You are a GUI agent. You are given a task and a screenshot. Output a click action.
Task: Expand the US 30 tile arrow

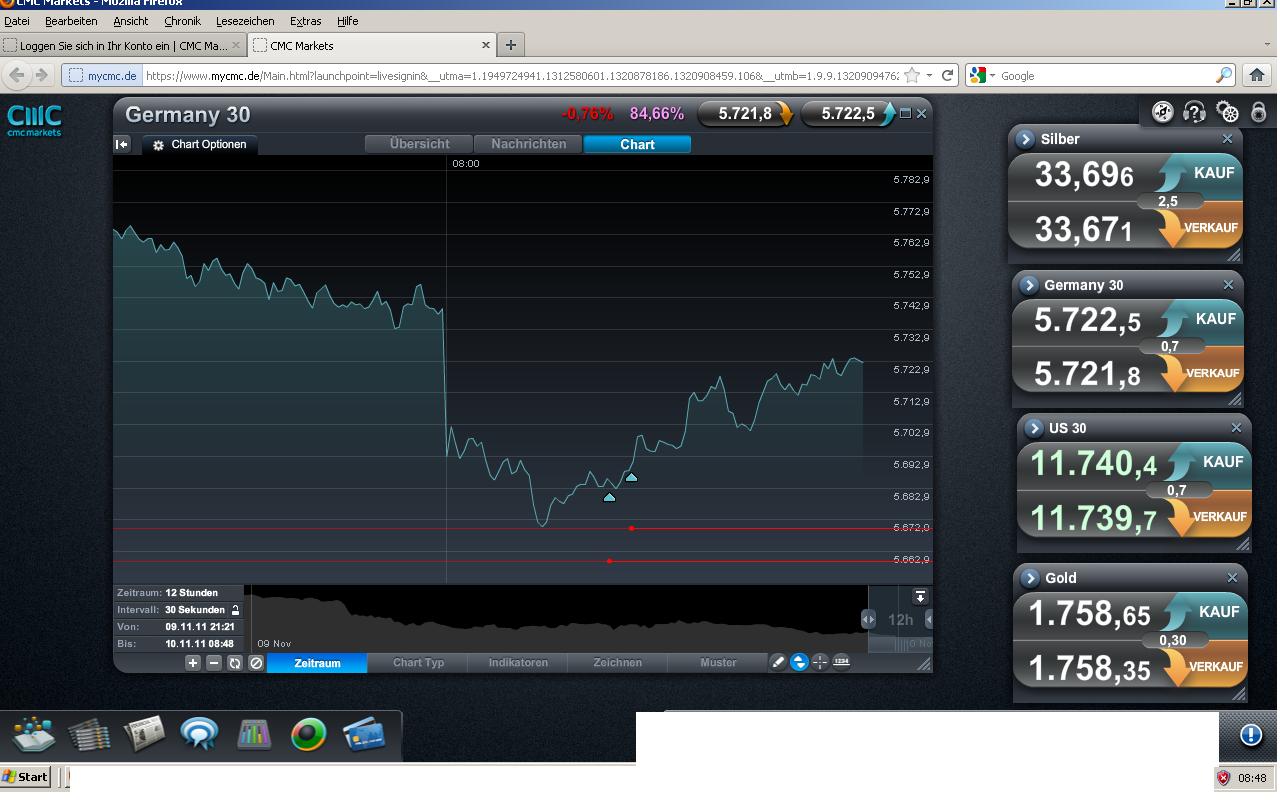1033,428
